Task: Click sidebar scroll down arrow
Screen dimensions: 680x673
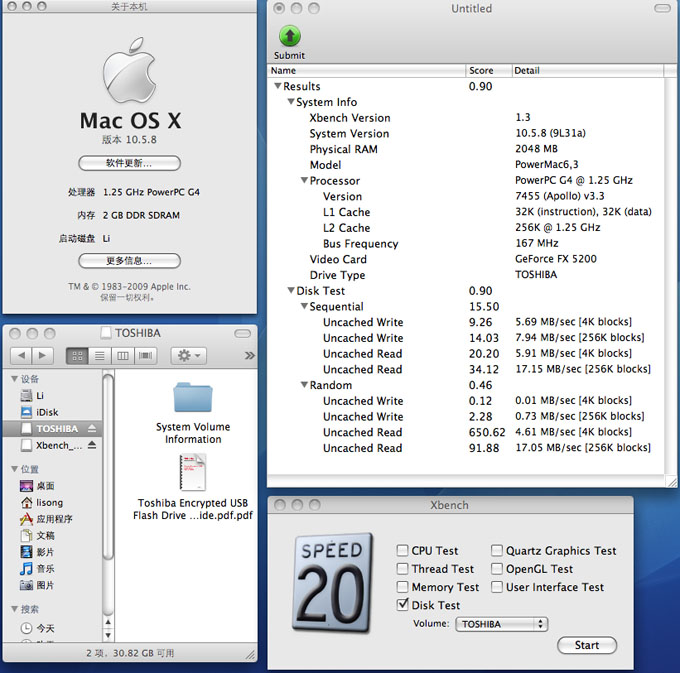Action: pyautogui.click(x=108, y=636)
